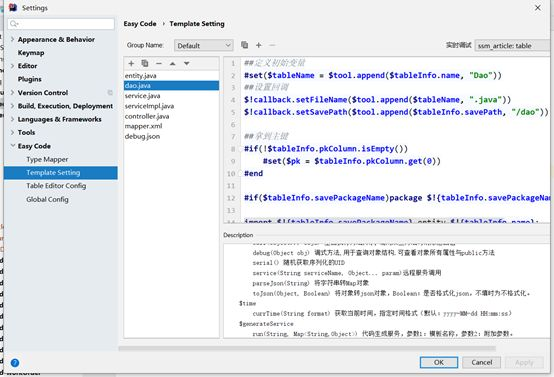Screen dimensions: 554x377
Task: Copy the current template group
Action: pos(244,45)
